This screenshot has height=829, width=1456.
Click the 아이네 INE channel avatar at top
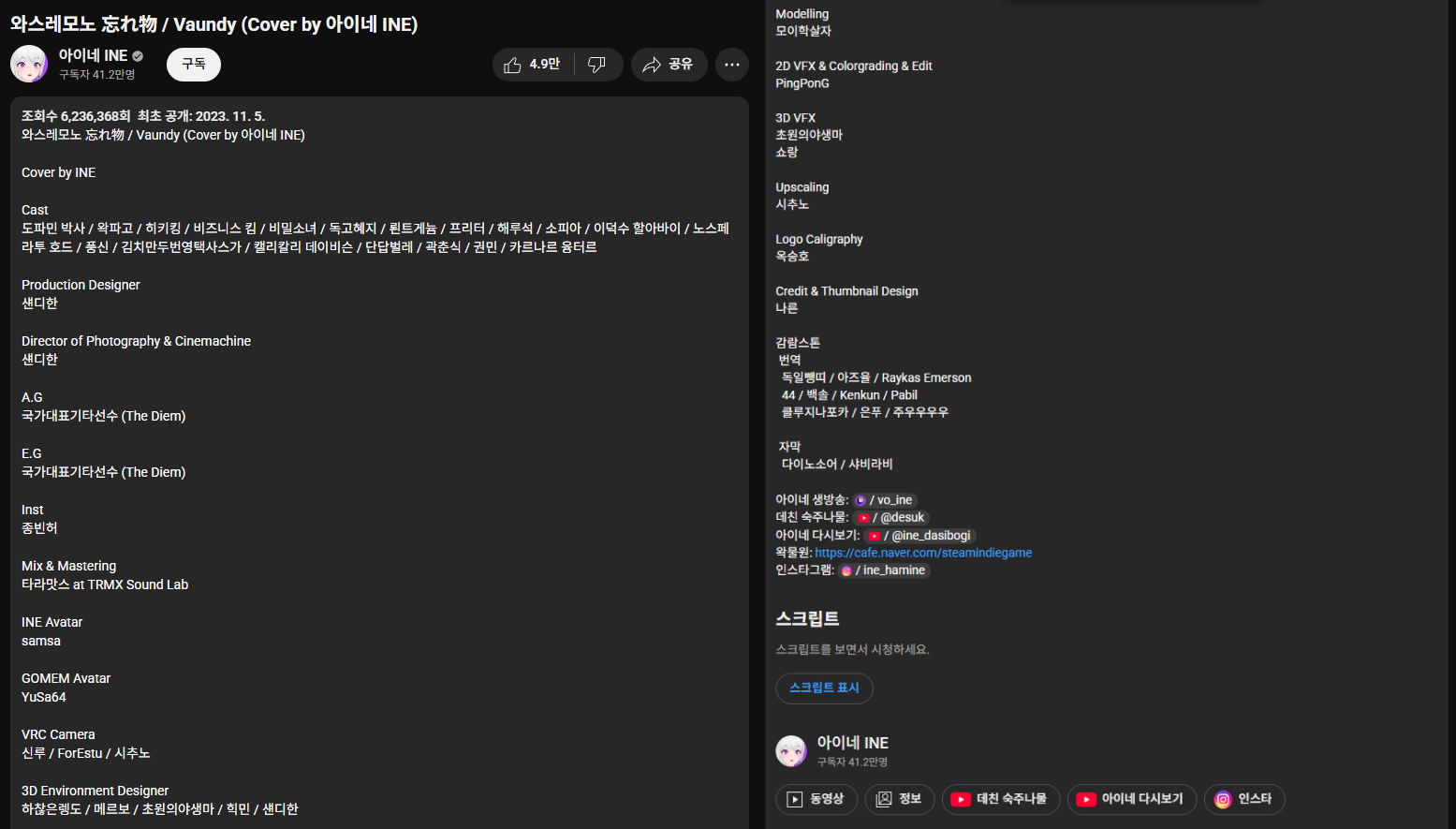pos(29,64)
